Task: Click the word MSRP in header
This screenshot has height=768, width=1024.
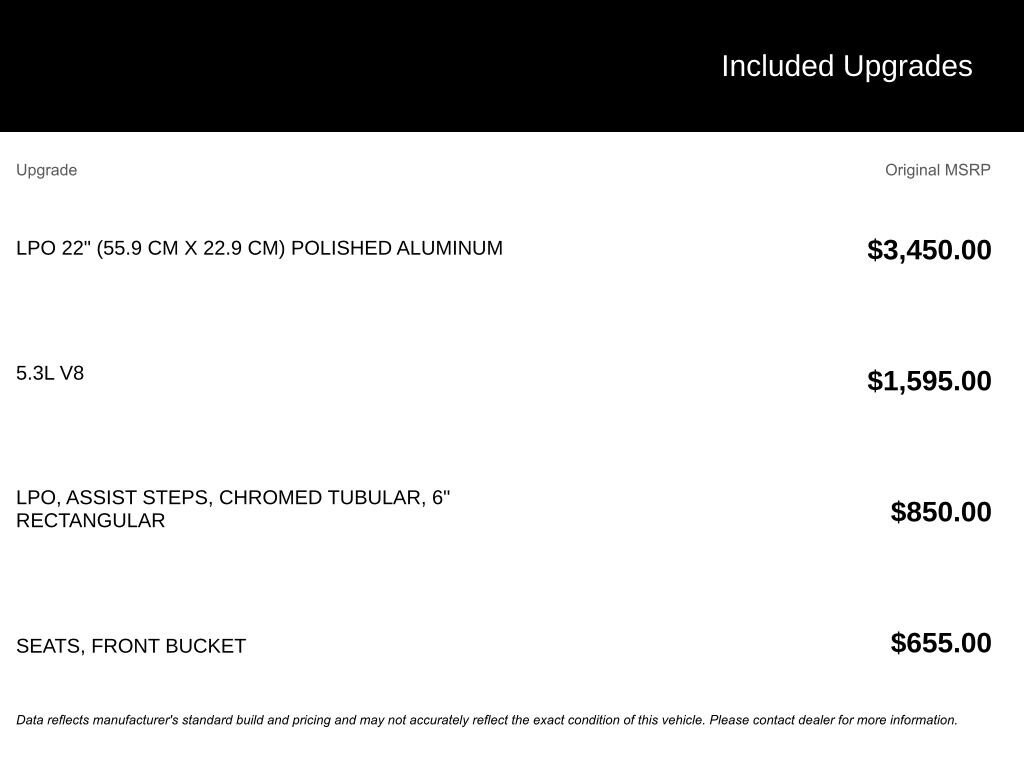Action: (967, 170)
